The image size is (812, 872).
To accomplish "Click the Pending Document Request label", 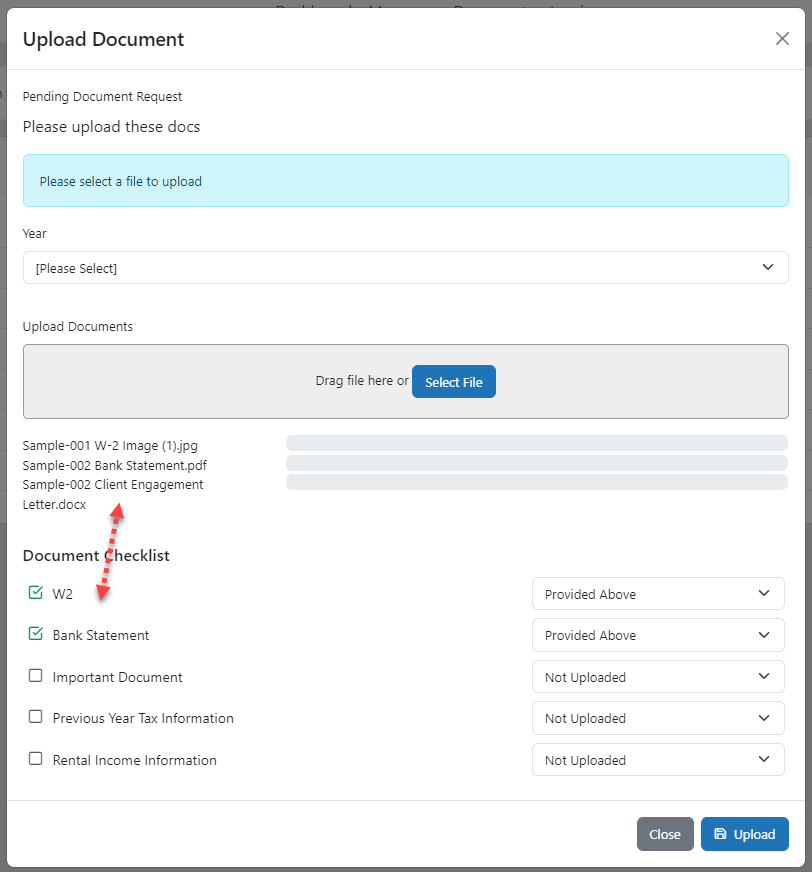I will (x=102, y=96).
